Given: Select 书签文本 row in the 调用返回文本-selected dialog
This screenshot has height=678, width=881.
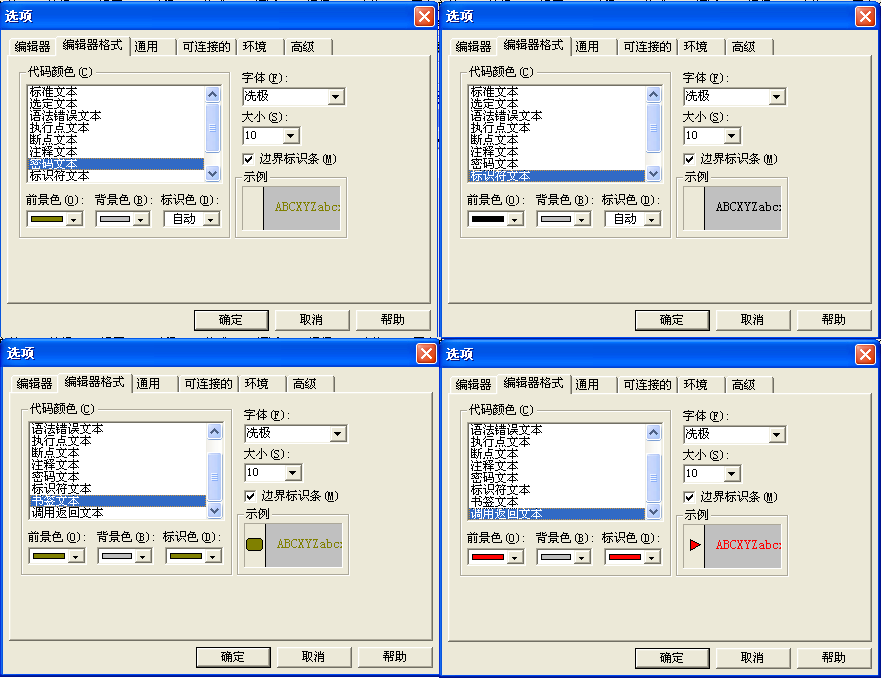Looking at the screenshot, I should [557, 502].
